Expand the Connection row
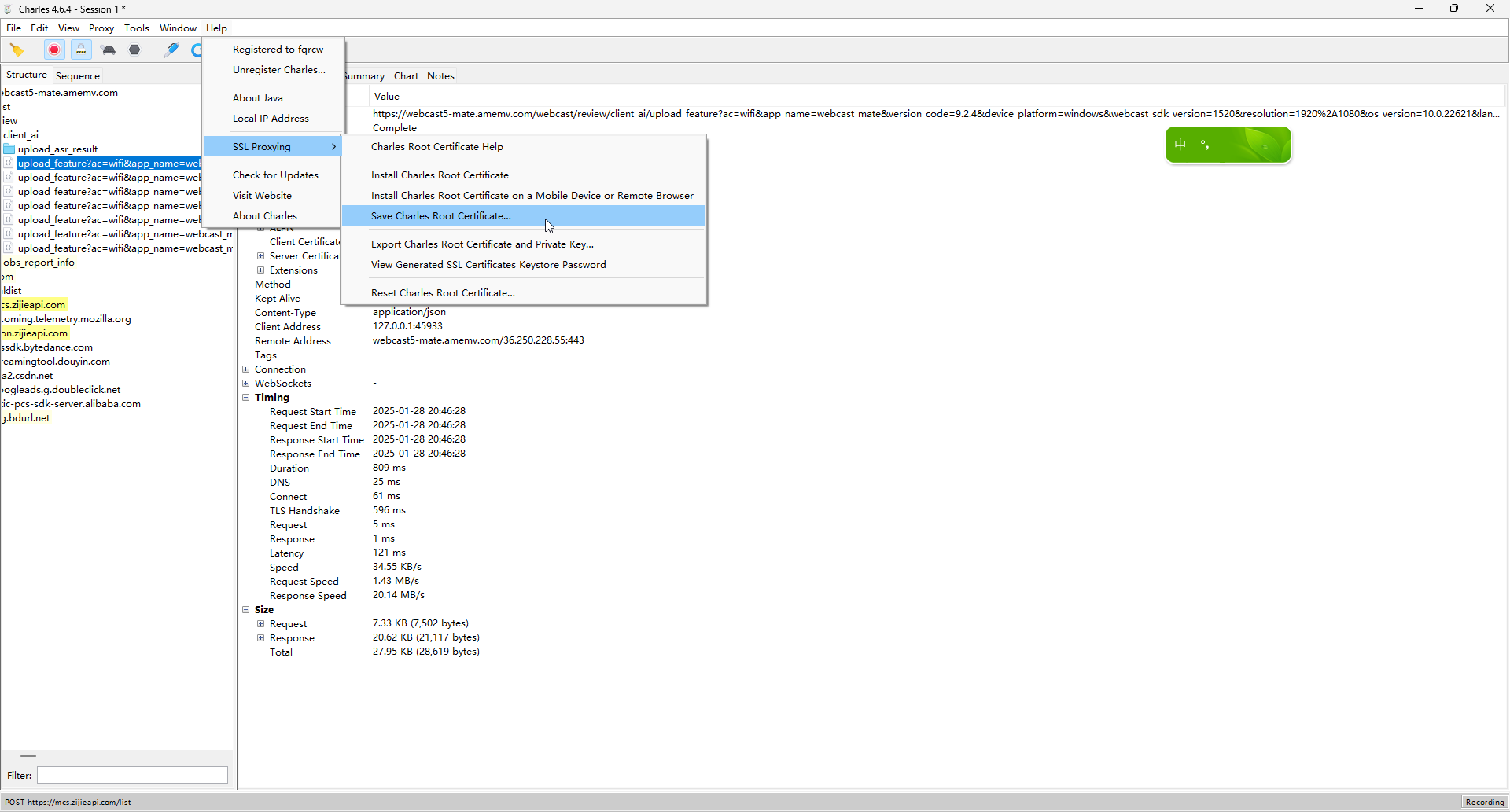This screenshot has height=812, width=1510. (246, 369)
